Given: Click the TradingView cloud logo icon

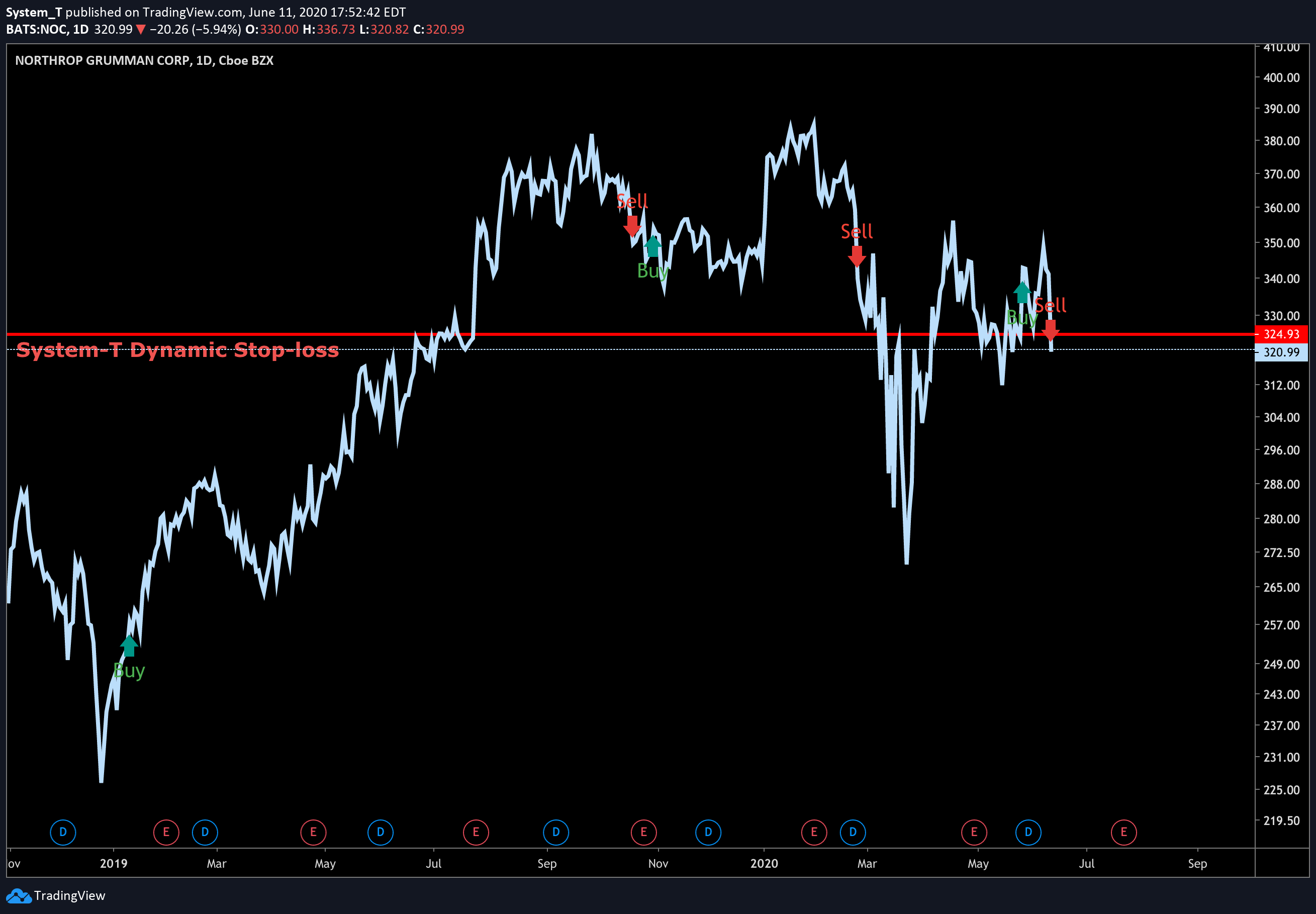Looking at the screenshot, I should tap(18, 896).
